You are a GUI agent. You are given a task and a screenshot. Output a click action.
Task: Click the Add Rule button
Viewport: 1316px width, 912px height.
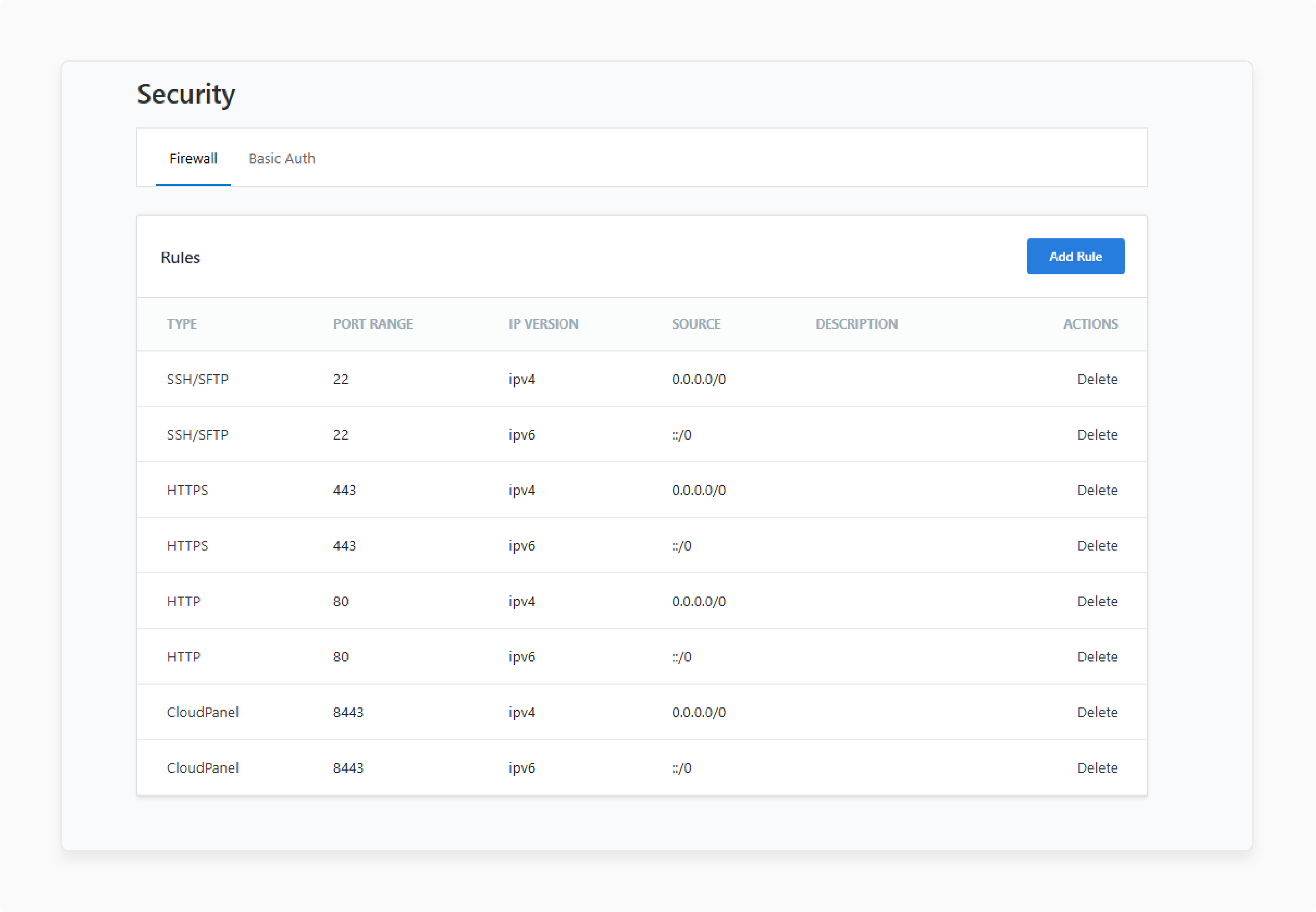(x=1075, y=257)
